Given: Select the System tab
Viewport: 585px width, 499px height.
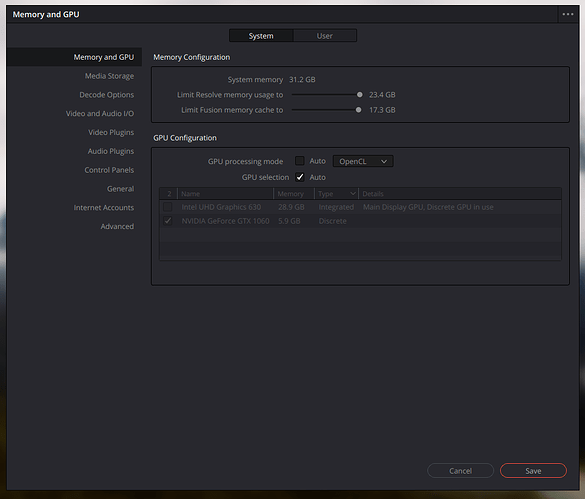Looking at the screenshot, I should (x=261, y=36).
